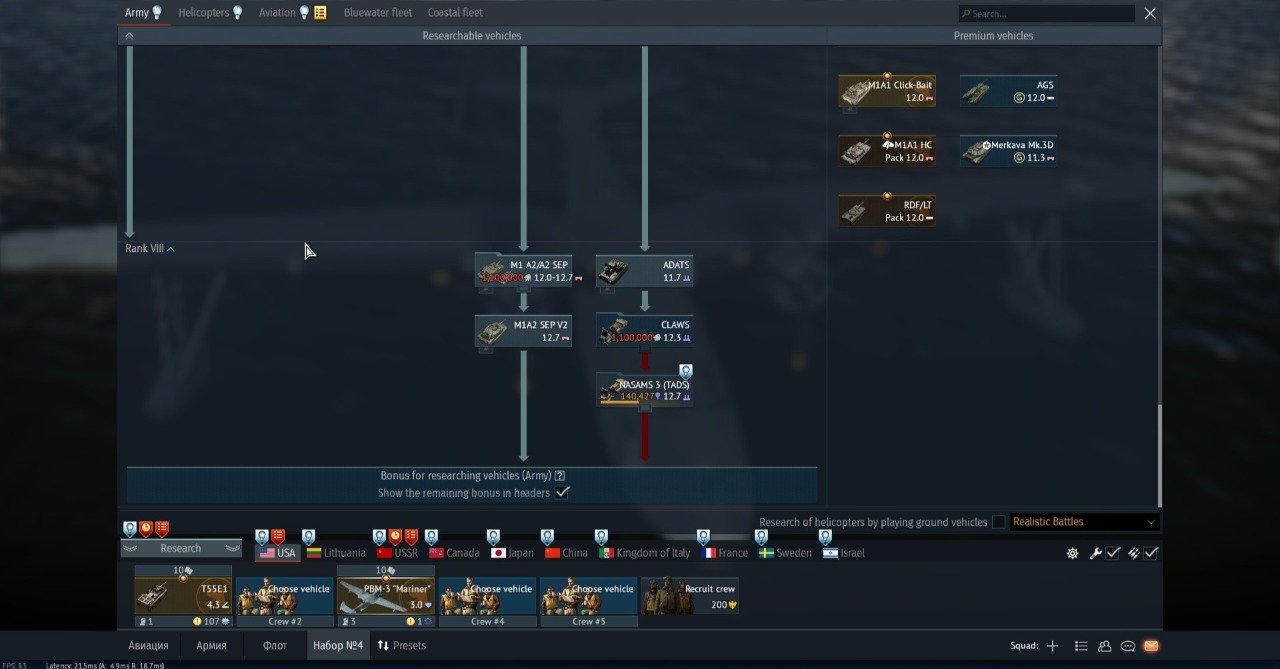
Task: Open the crew settings gear icon
Action: [x=1072, y=553]
